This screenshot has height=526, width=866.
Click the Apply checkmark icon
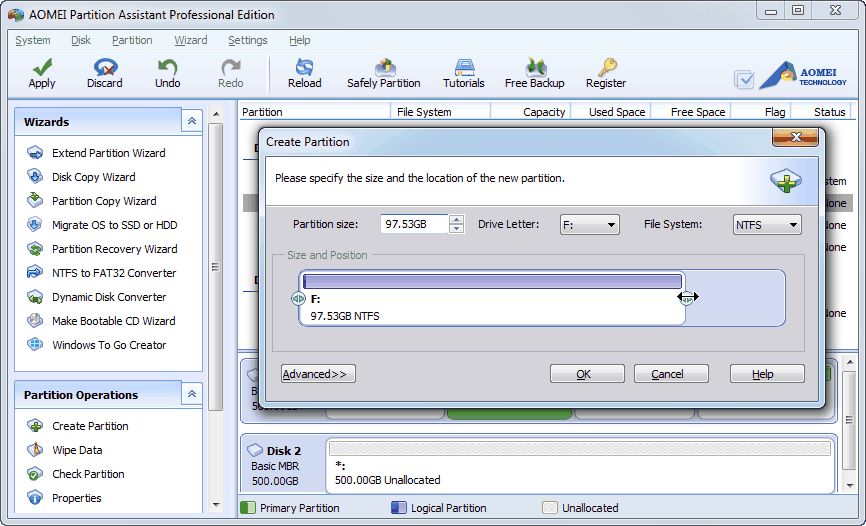[42, 67]
